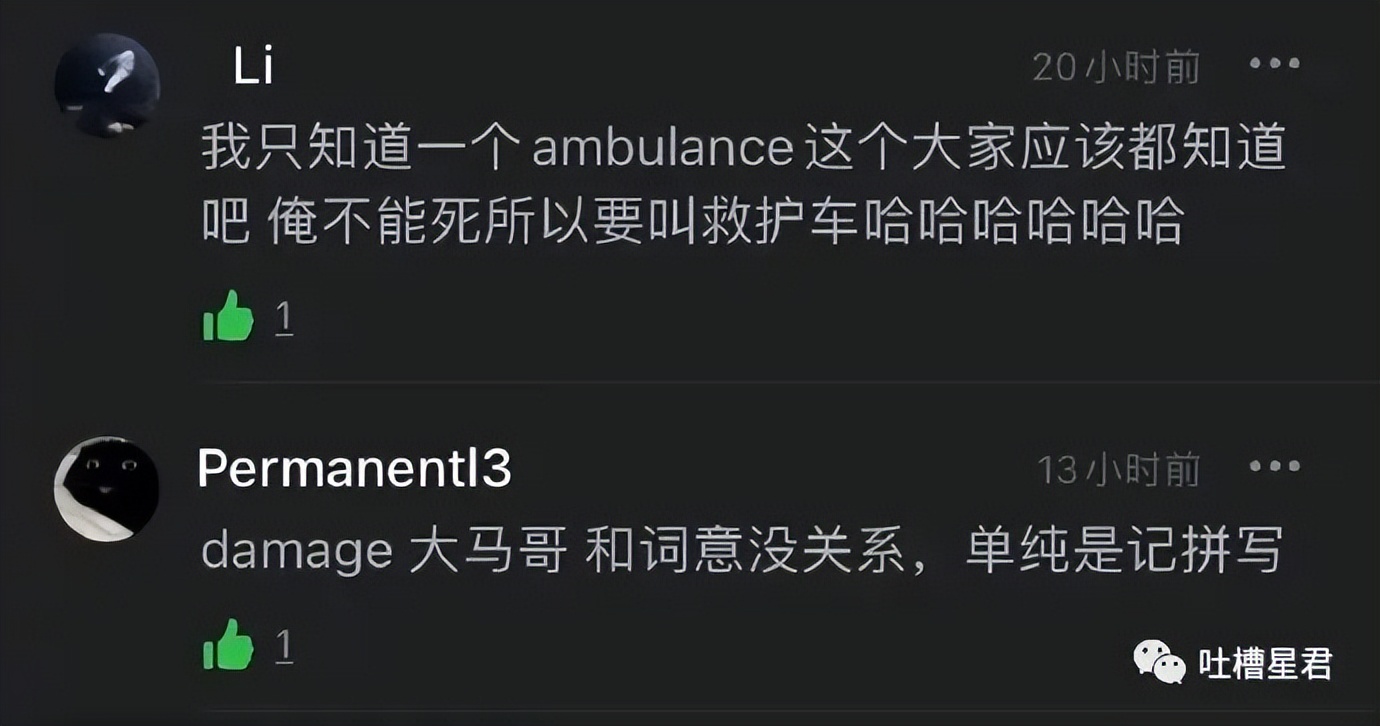Expand actions via the three-dot icon next to 20小时前
Screen dimensions: 1380x726
(x=1273, y=62)
